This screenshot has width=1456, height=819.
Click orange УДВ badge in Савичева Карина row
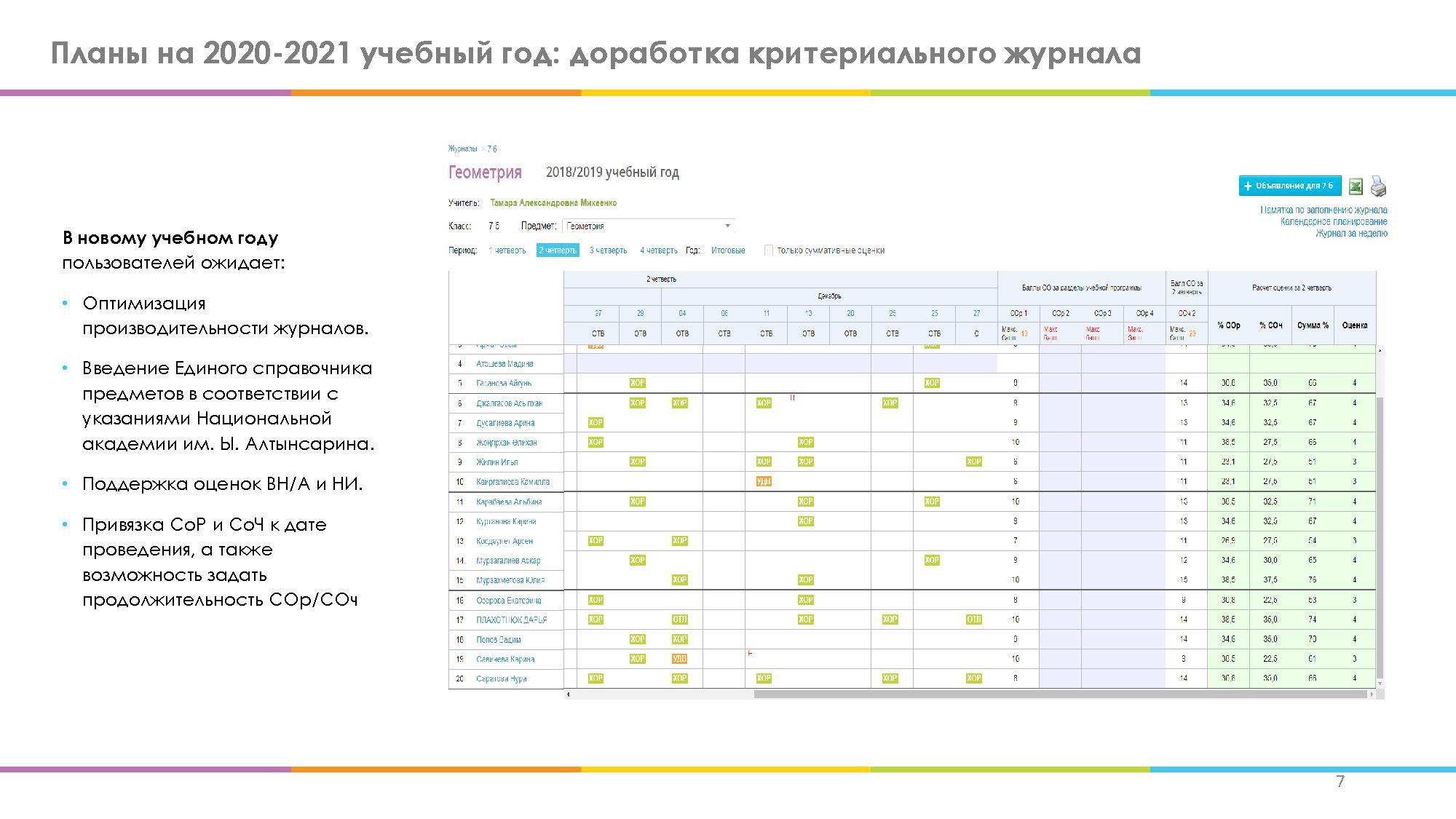679,659
